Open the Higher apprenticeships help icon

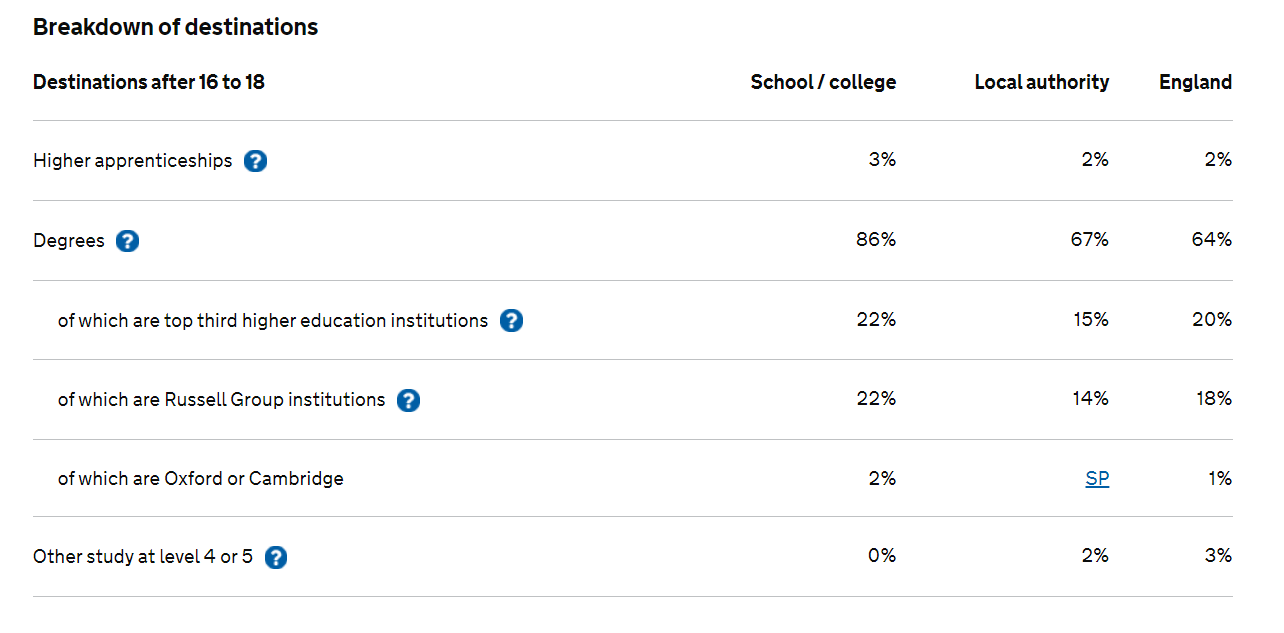(x=256, y=161)
